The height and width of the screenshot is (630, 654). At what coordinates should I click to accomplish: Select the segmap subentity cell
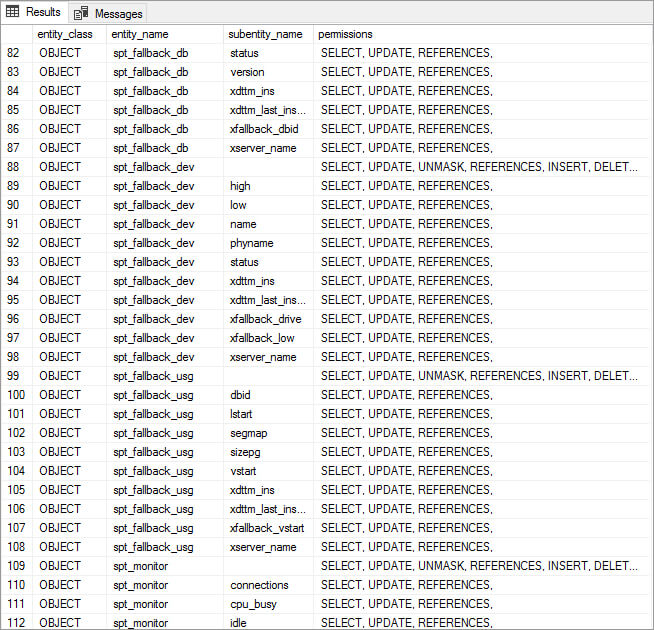(249, 433)
